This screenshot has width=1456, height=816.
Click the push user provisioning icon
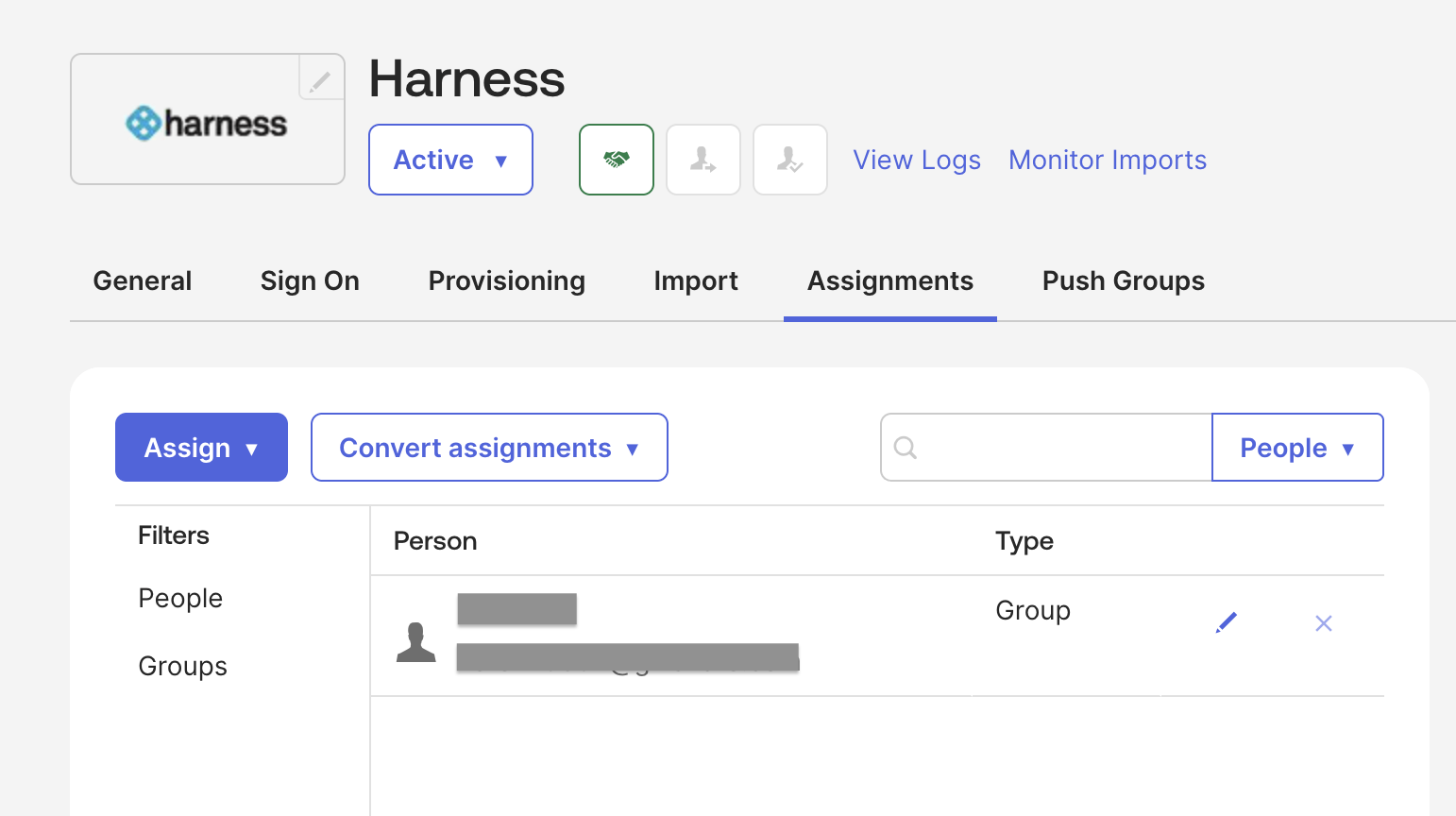coord(703,160)
